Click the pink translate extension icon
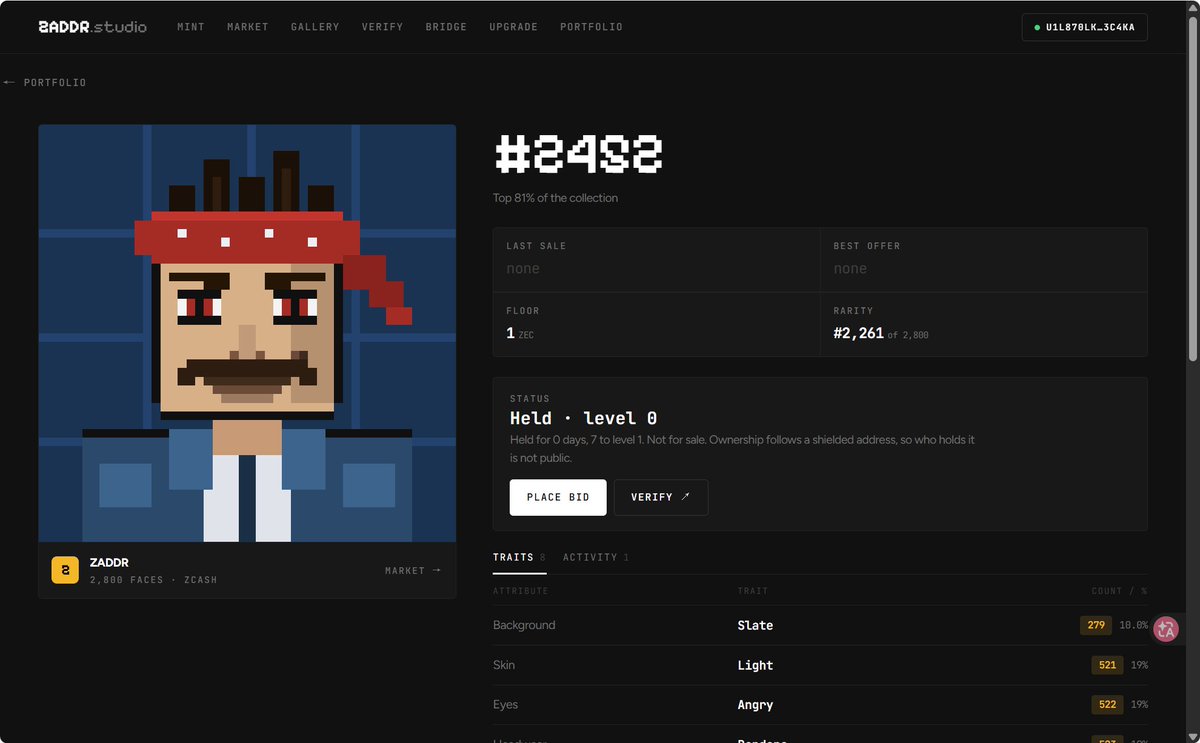The image size is (1200, 743). [1166, 629]
